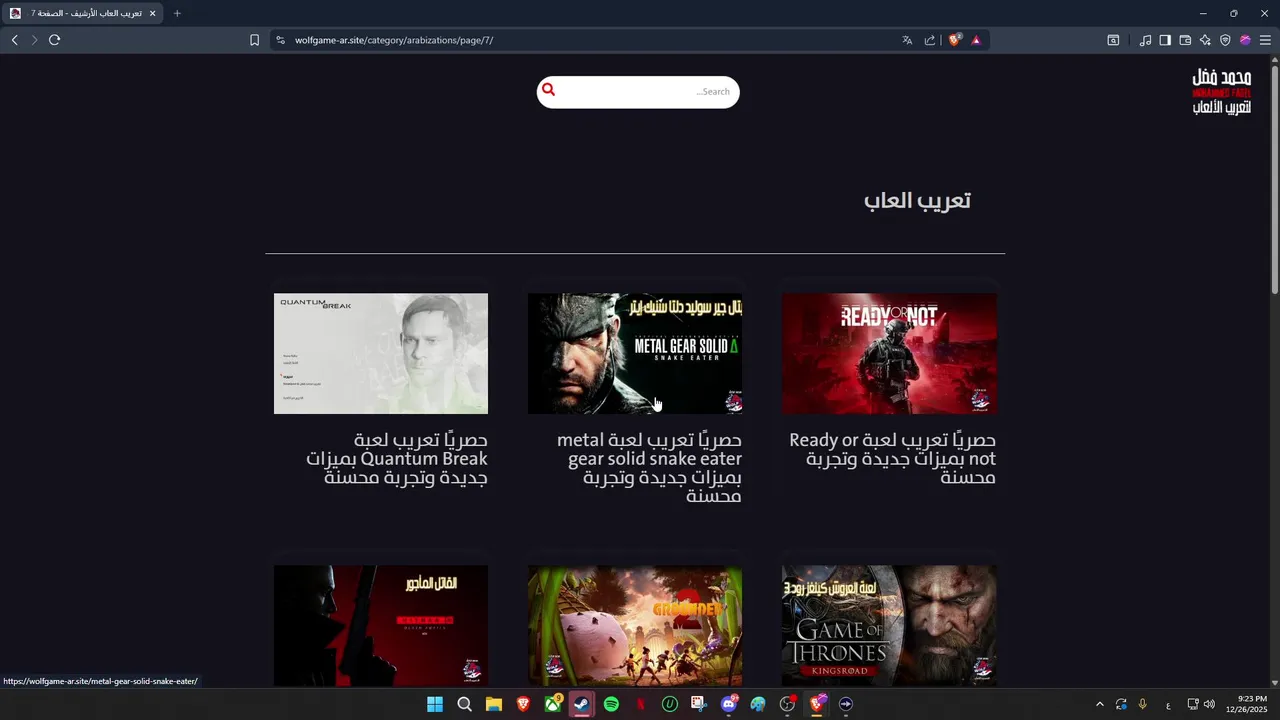Open Xbox app from the taskbar
Screen dimensions: 1280x720
coord(552,704)
